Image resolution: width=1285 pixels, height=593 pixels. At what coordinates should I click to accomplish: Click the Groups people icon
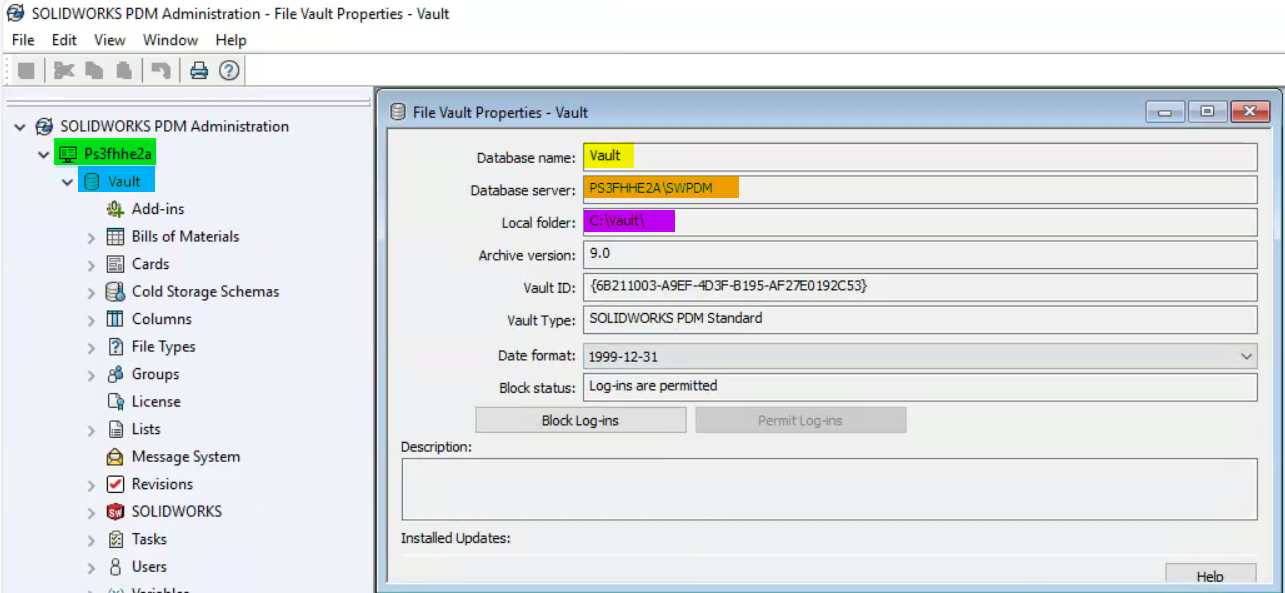coord(115,374)
